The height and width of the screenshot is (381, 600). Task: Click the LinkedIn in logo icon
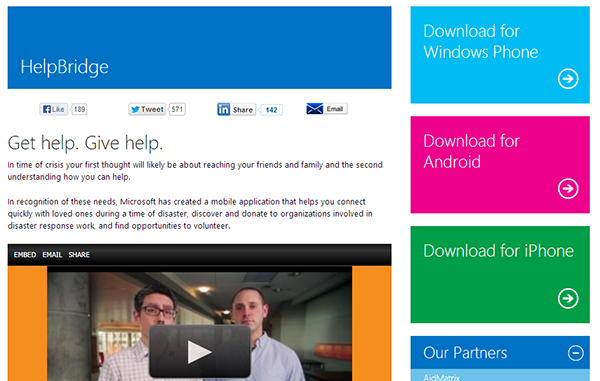click(x=223, y=109)
